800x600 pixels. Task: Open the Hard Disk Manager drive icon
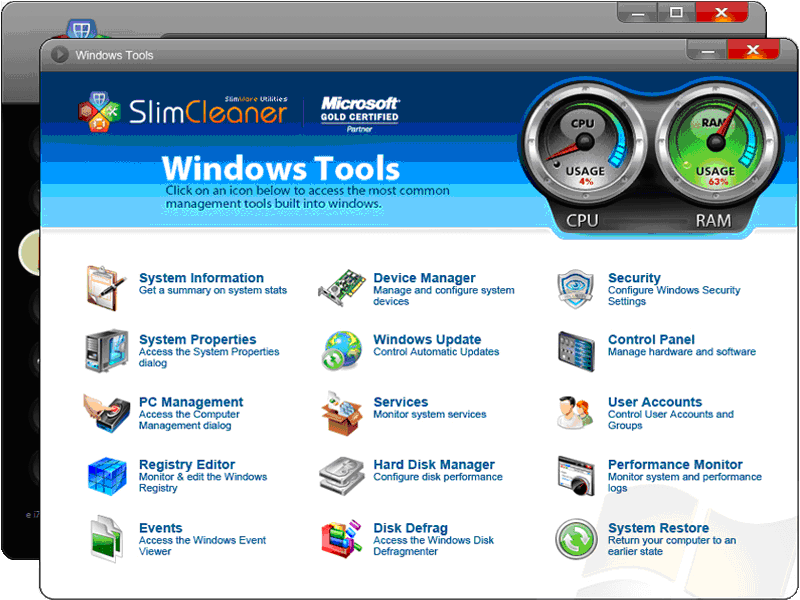click(x=342, y=476)
